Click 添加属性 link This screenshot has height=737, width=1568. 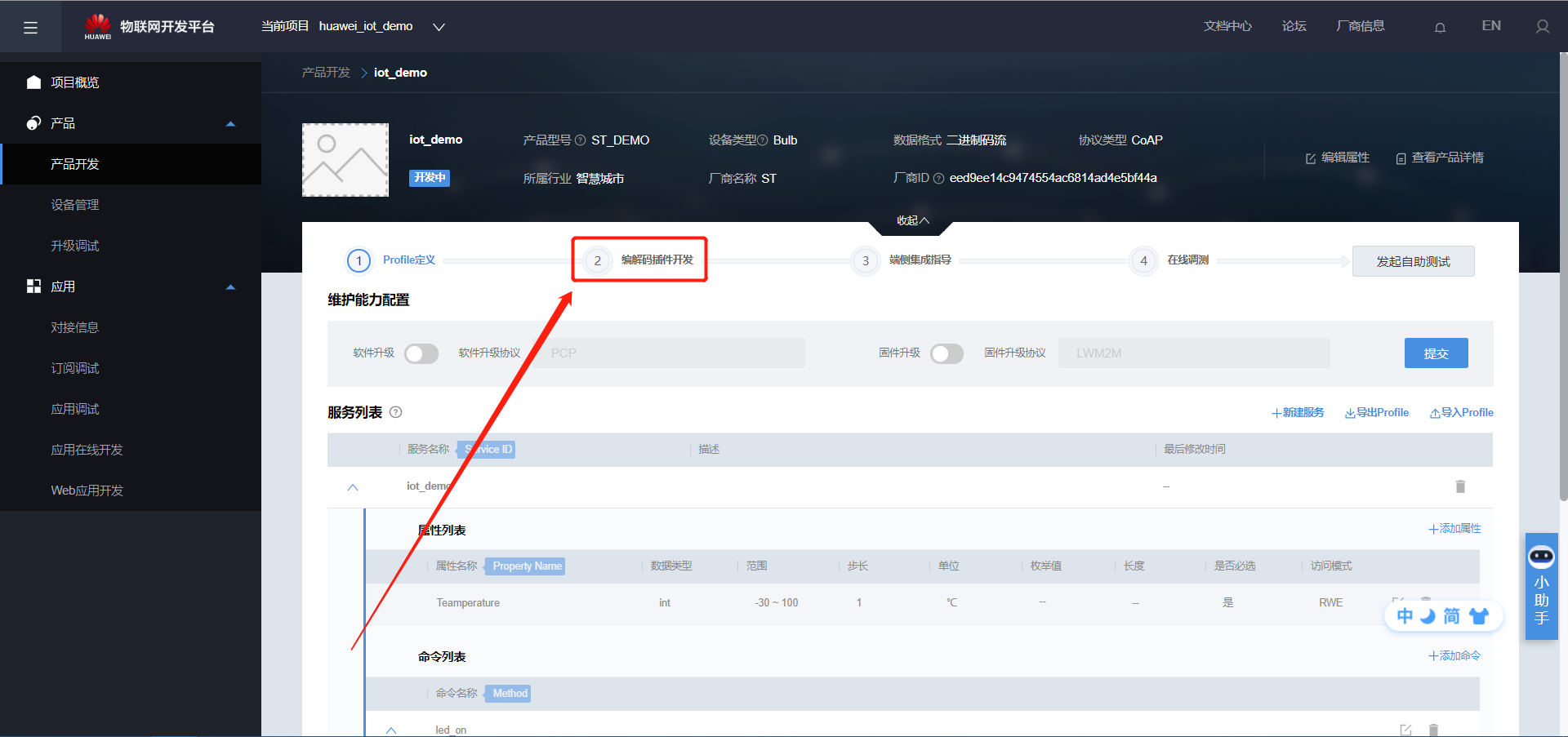pos(1454,529)
